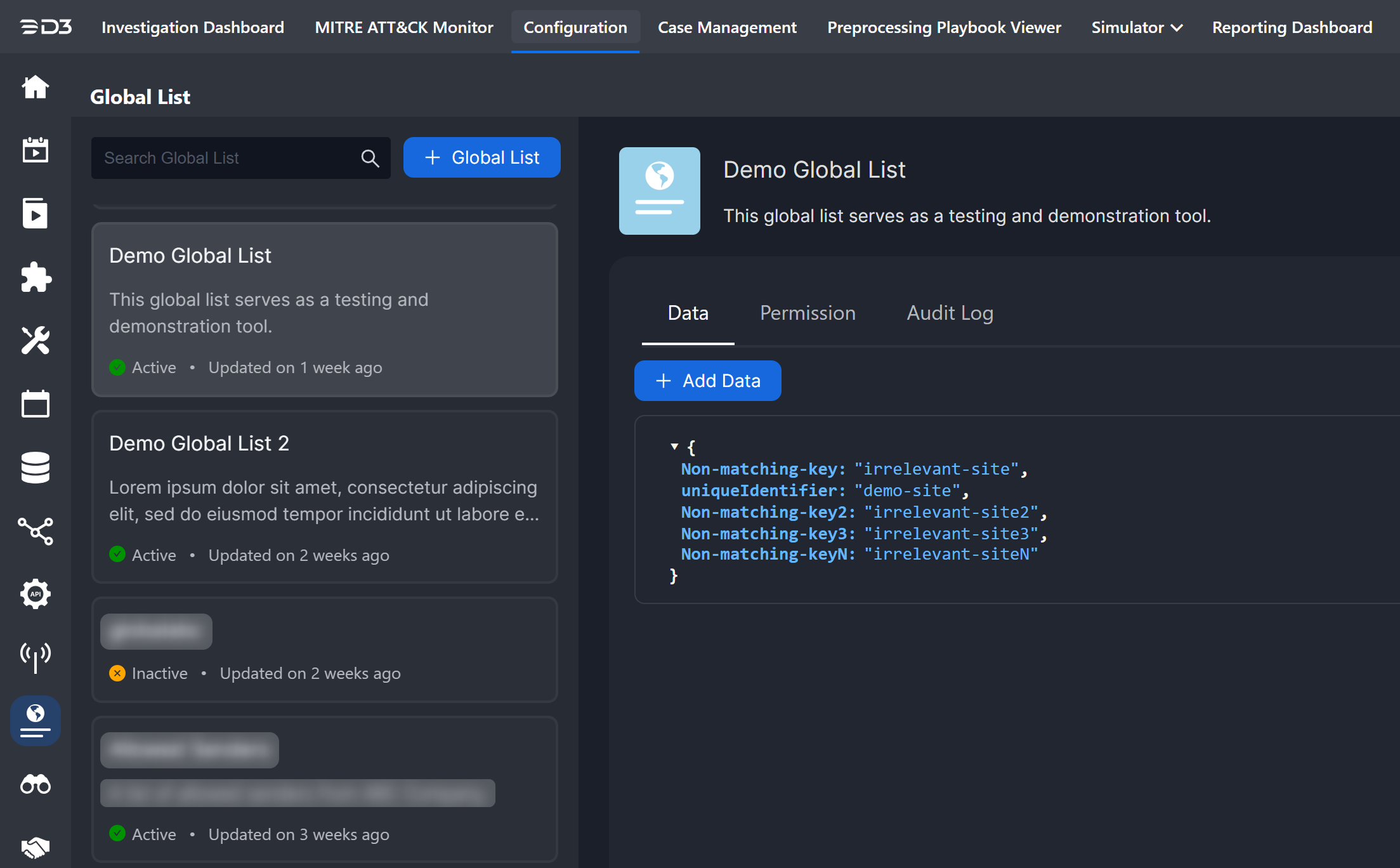Select the Global List globe sidebar icon
The width and height of the screenshot is (1400, 868).
tap(36, 721)
